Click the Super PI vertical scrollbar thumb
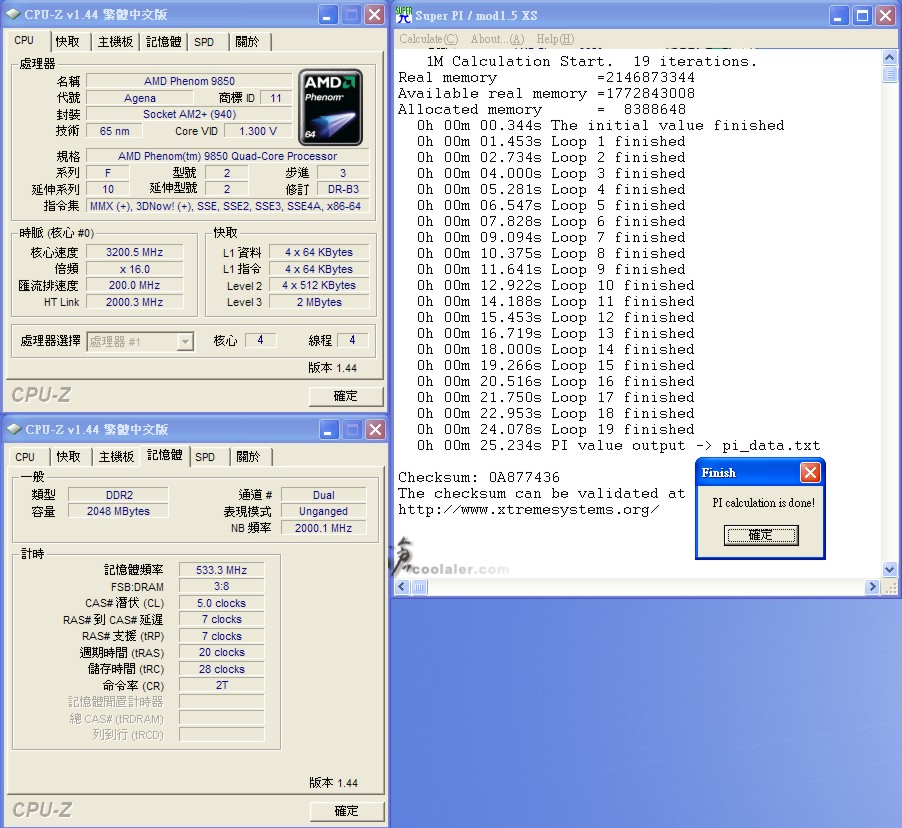902x828 pixels. [889, 74]
